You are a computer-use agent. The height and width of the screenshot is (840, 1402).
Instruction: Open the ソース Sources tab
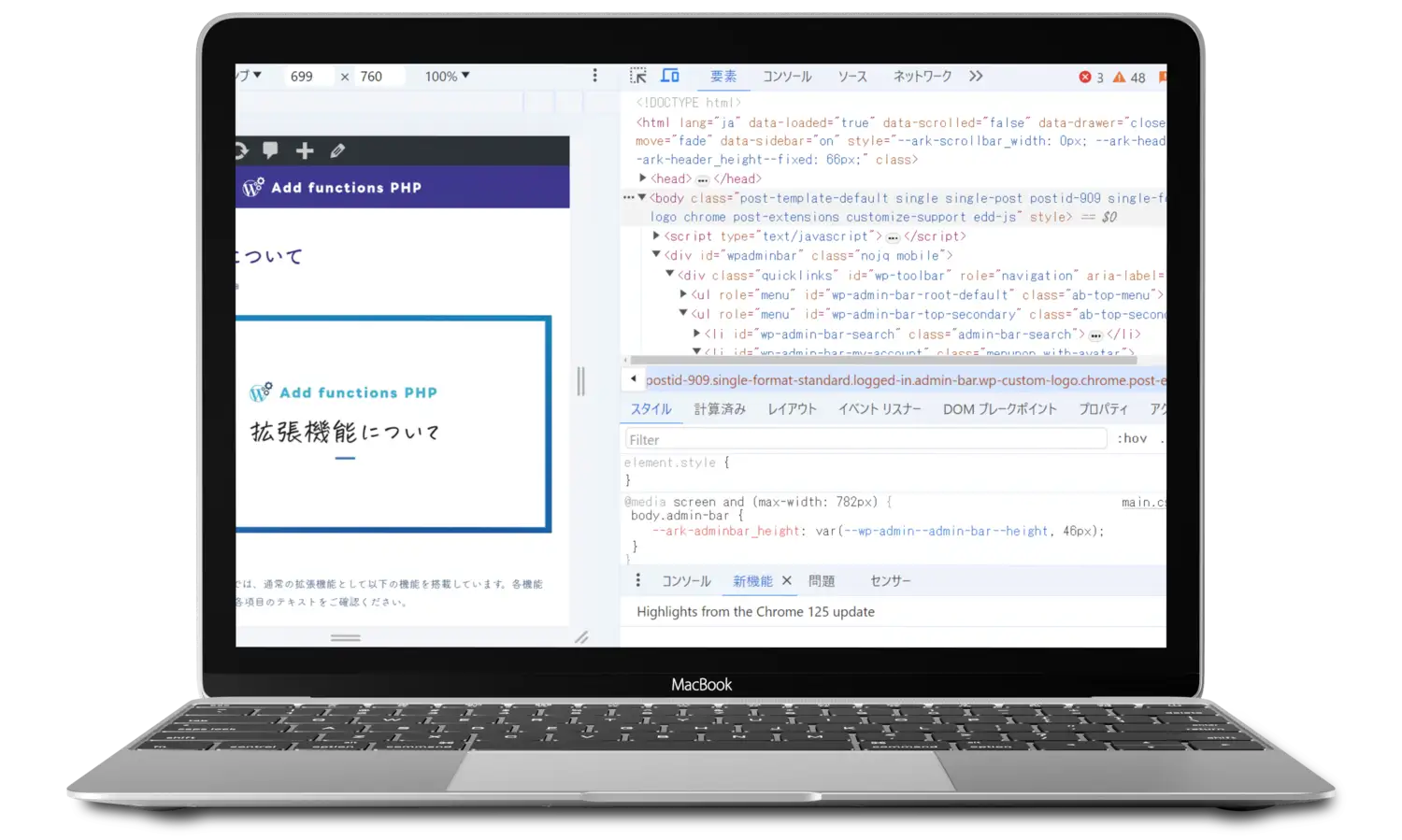pyautogui.click(x=852, y=77)
